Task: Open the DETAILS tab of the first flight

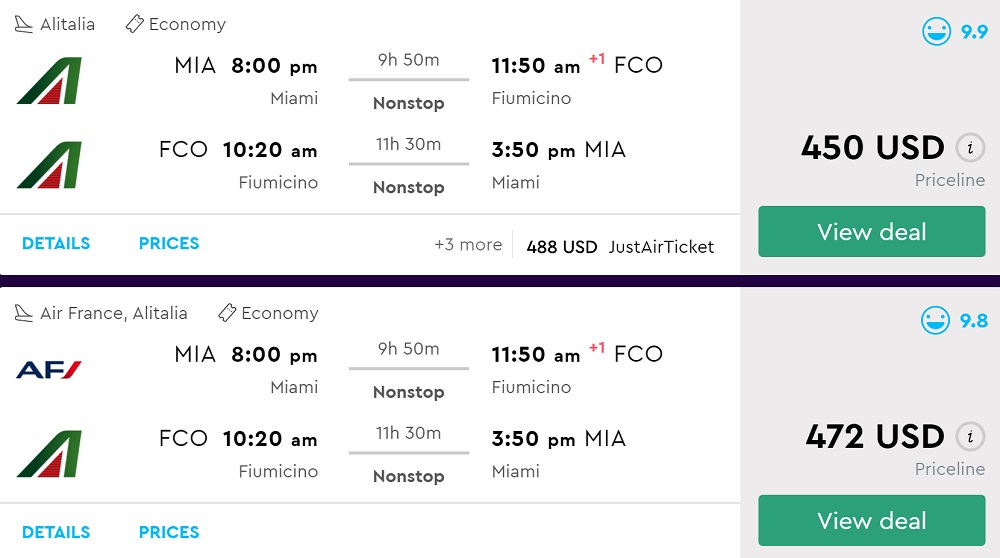Action: pyautogui.click(x=56, y=243)
